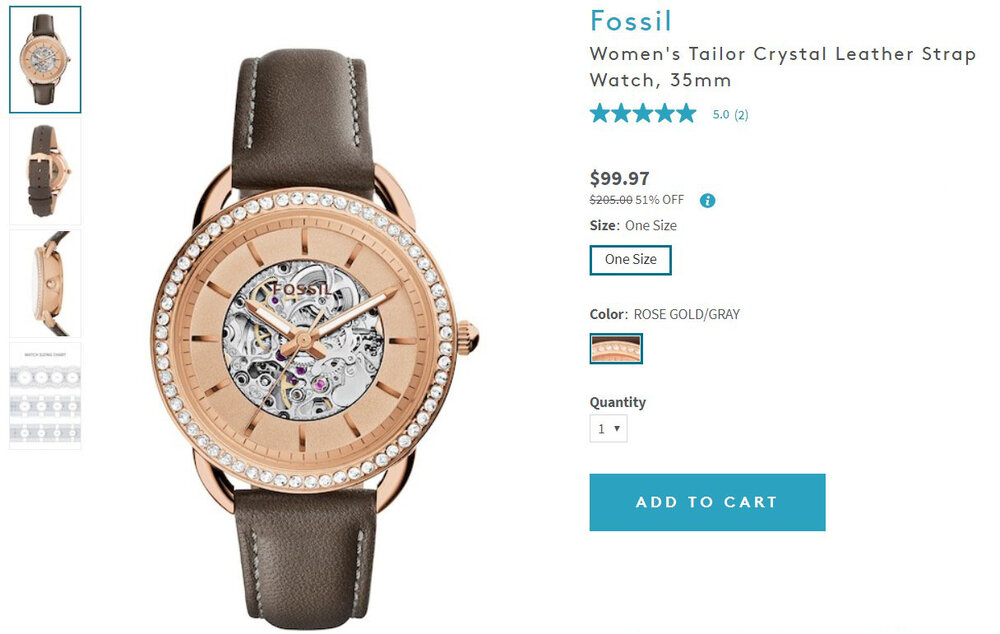Click the crossed-out $205.00 original price
The height and width of the screenshot is (634, 1000).
610,200
